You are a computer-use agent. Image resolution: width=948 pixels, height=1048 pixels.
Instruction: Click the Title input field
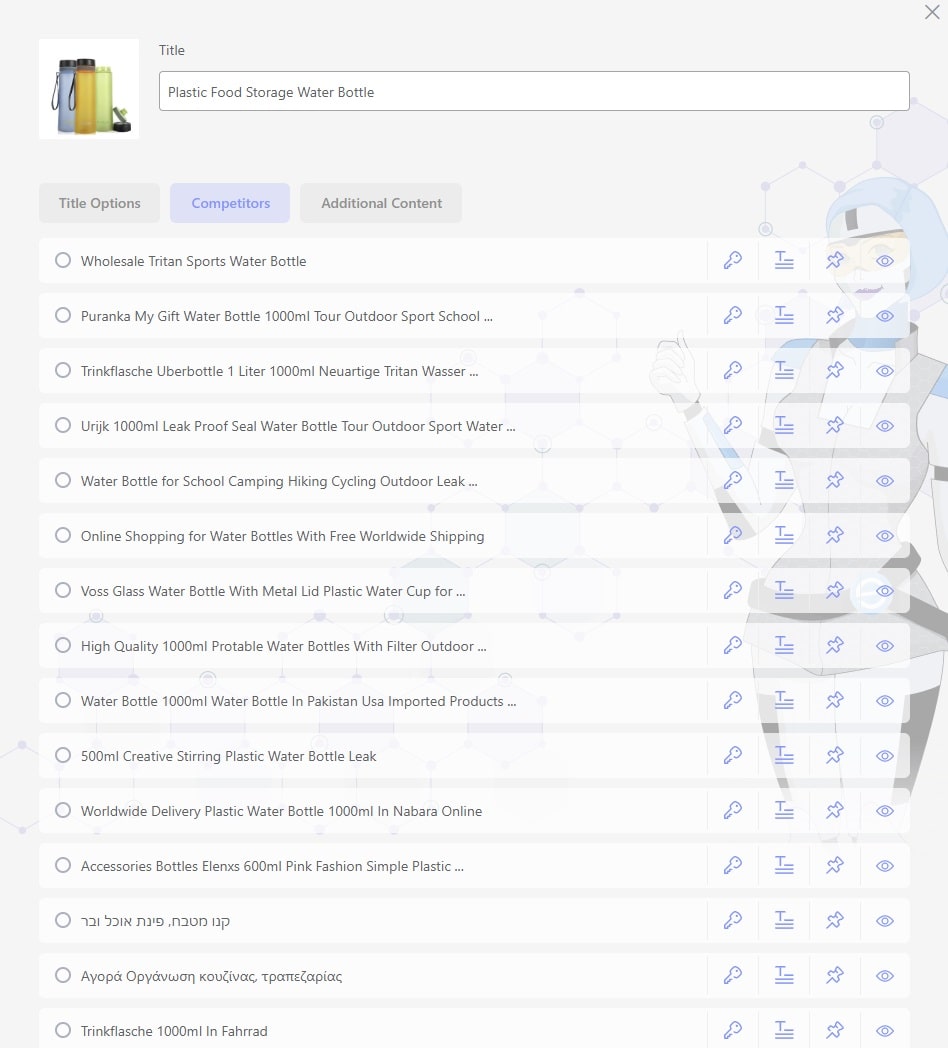[534, 92]
